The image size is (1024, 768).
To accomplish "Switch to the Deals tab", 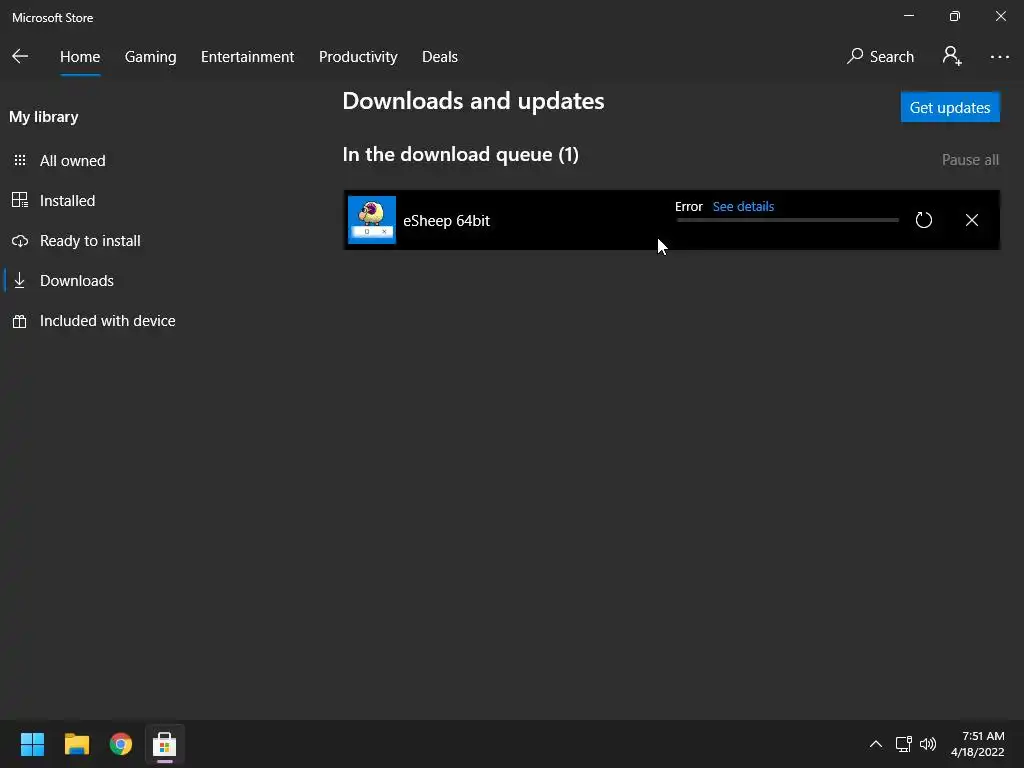I will pyautogui.click(x=440, y=57).
